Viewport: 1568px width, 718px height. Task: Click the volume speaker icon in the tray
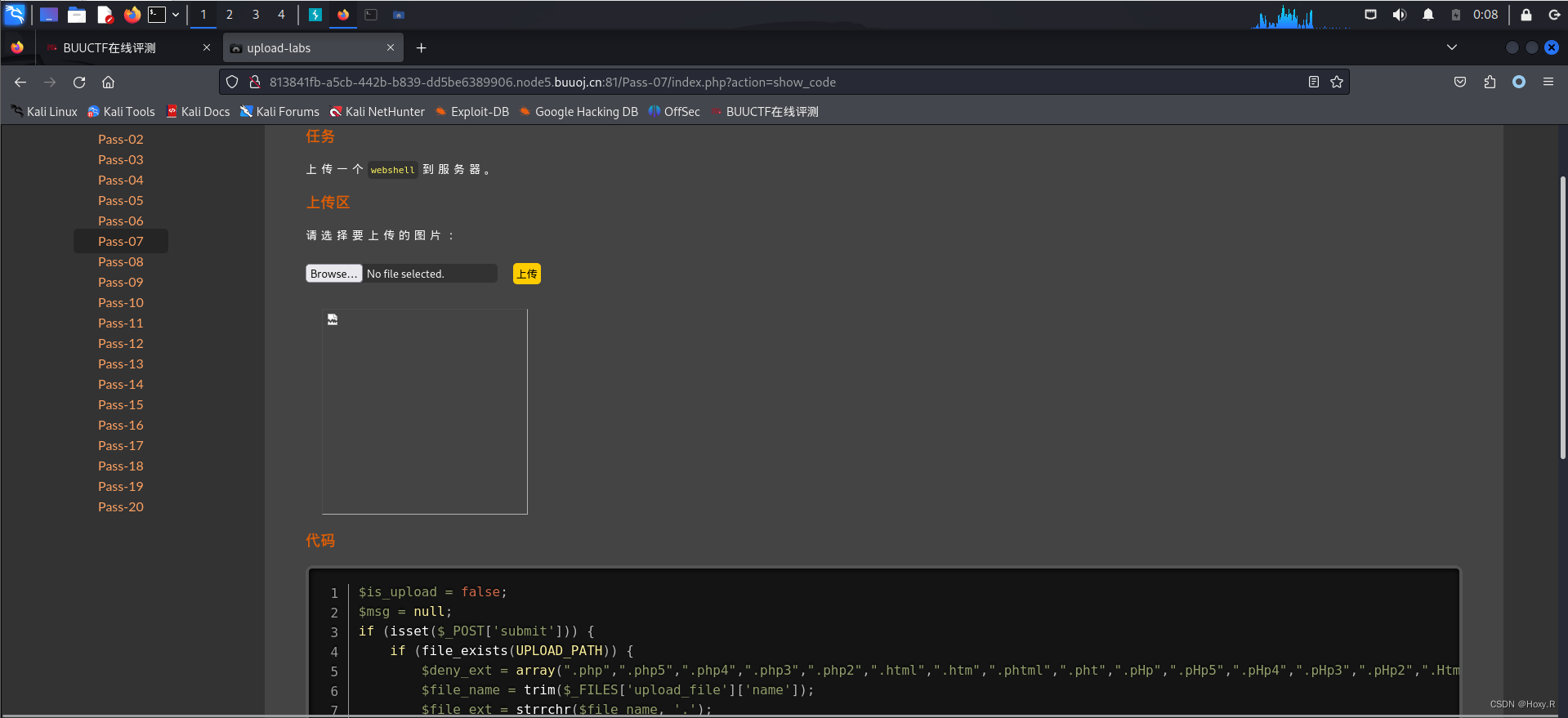click(x=1400, y=15)
